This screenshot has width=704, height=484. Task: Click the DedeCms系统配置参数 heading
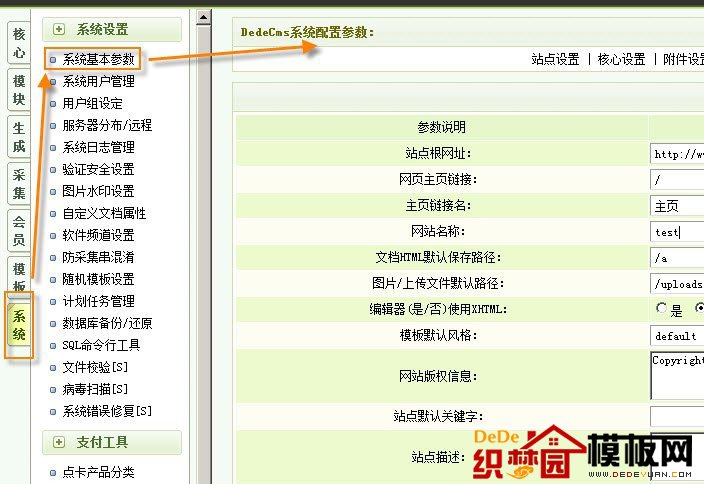[x=308, y=32]
